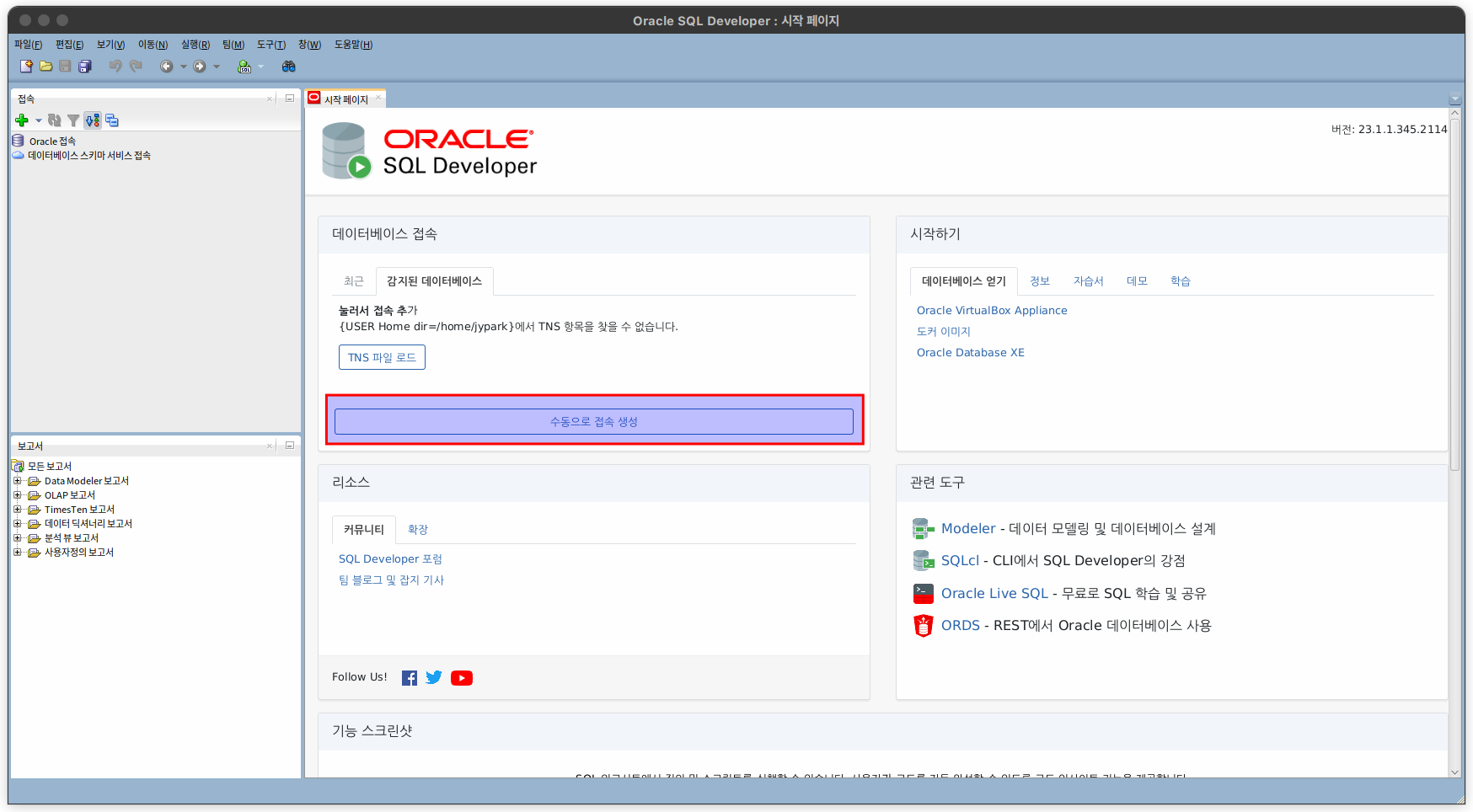1473x812 pixels.
Task: Click the green plus new connection icon
Action: pos(22,120)
